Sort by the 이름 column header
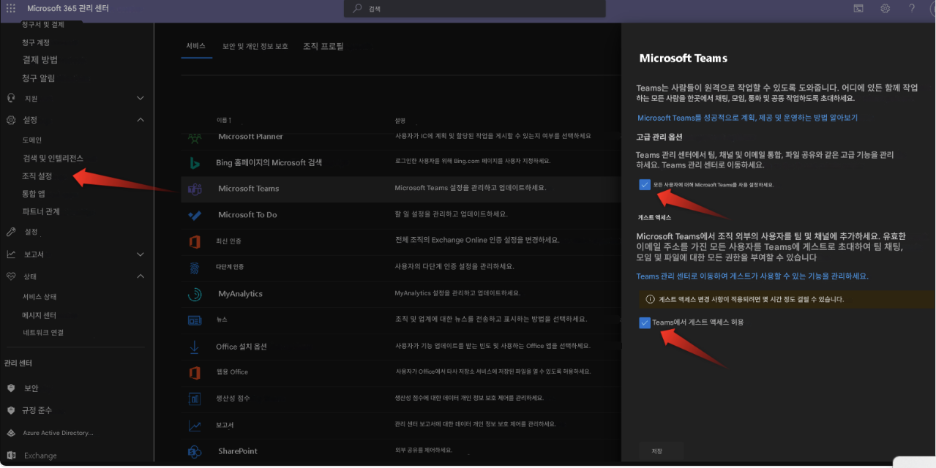 224,121
